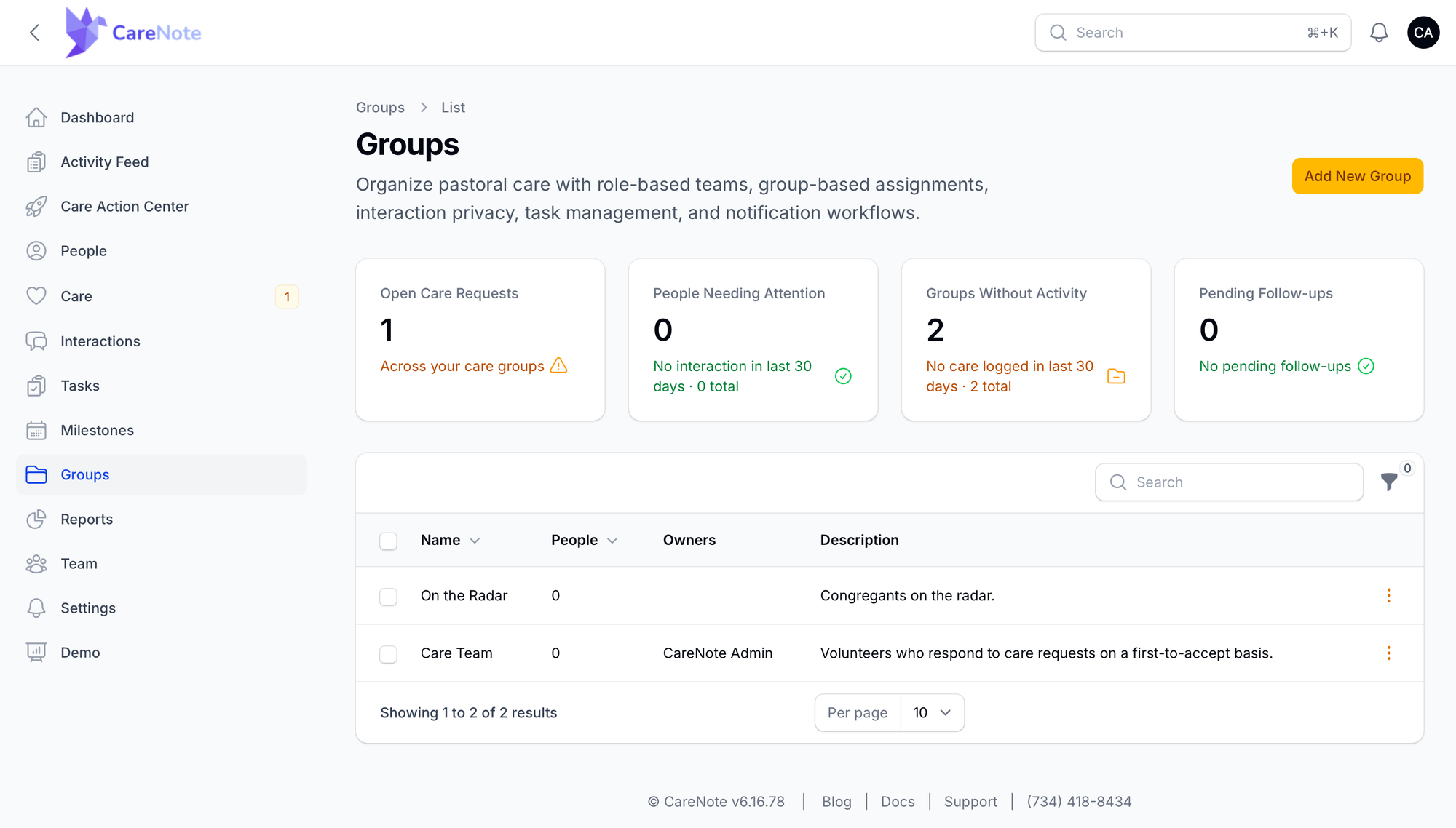Screen dimensions: 1456x828
Task: Open Team in the sidebar
Action: [x=162, y=564]
